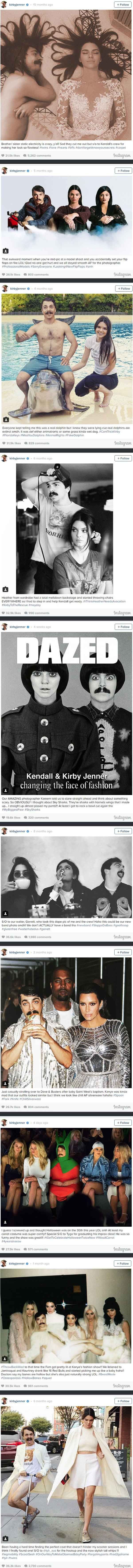Click the Instagram logo below the hair-art post
The image size is (133, 1568).
pos(122,156)
